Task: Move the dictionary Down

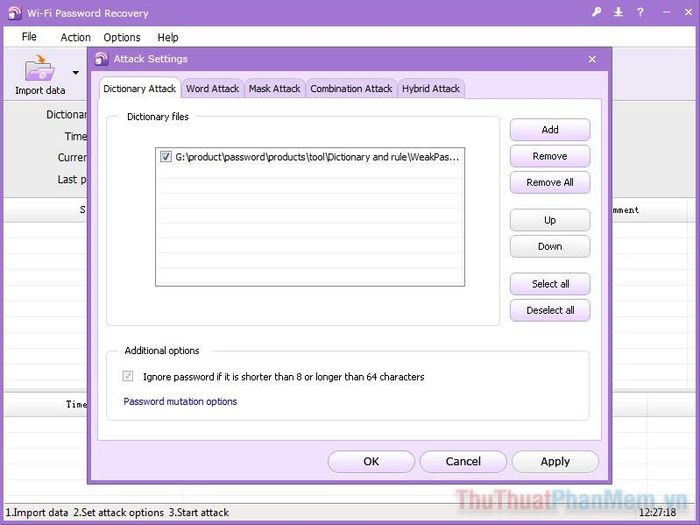Action: click(x=550, y=246)
